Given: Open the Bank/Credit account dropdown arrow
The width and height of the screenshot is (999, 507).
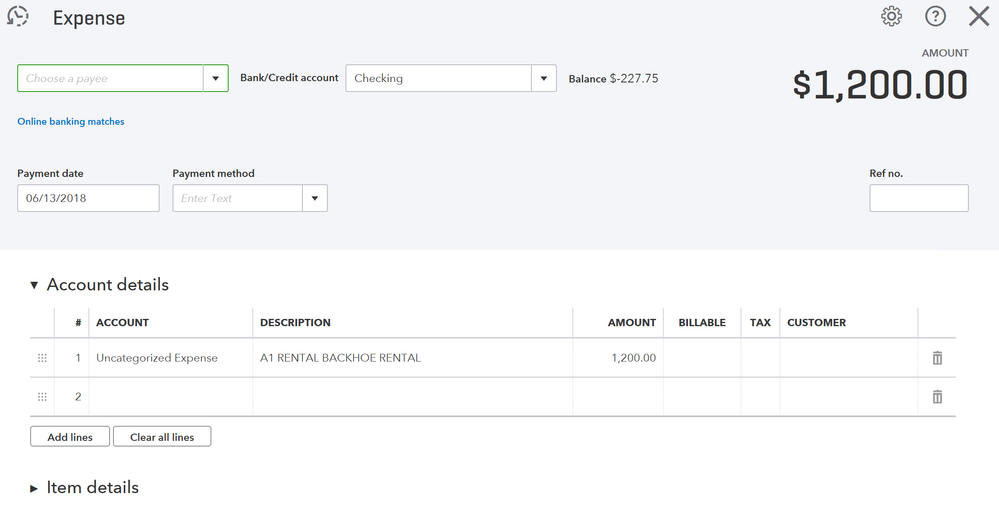Looking at the screenshot, I should tap(543, 79).
